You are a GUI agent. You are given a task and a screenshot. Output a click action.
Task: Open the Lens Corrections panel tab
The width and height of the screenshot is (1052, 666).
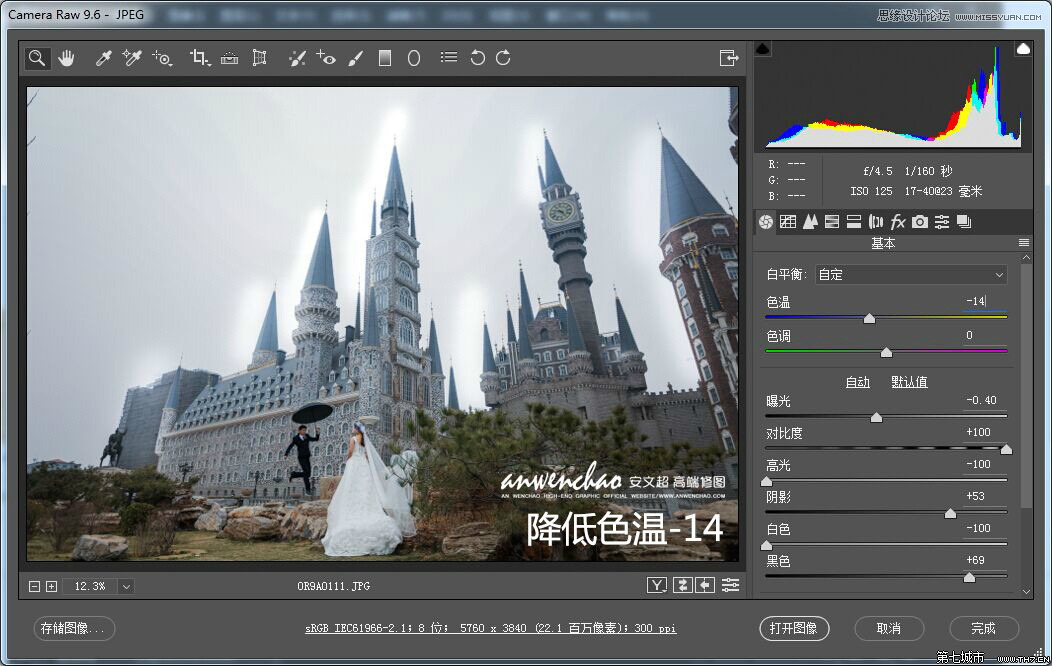pyautogui.click(x=876, y=221)
